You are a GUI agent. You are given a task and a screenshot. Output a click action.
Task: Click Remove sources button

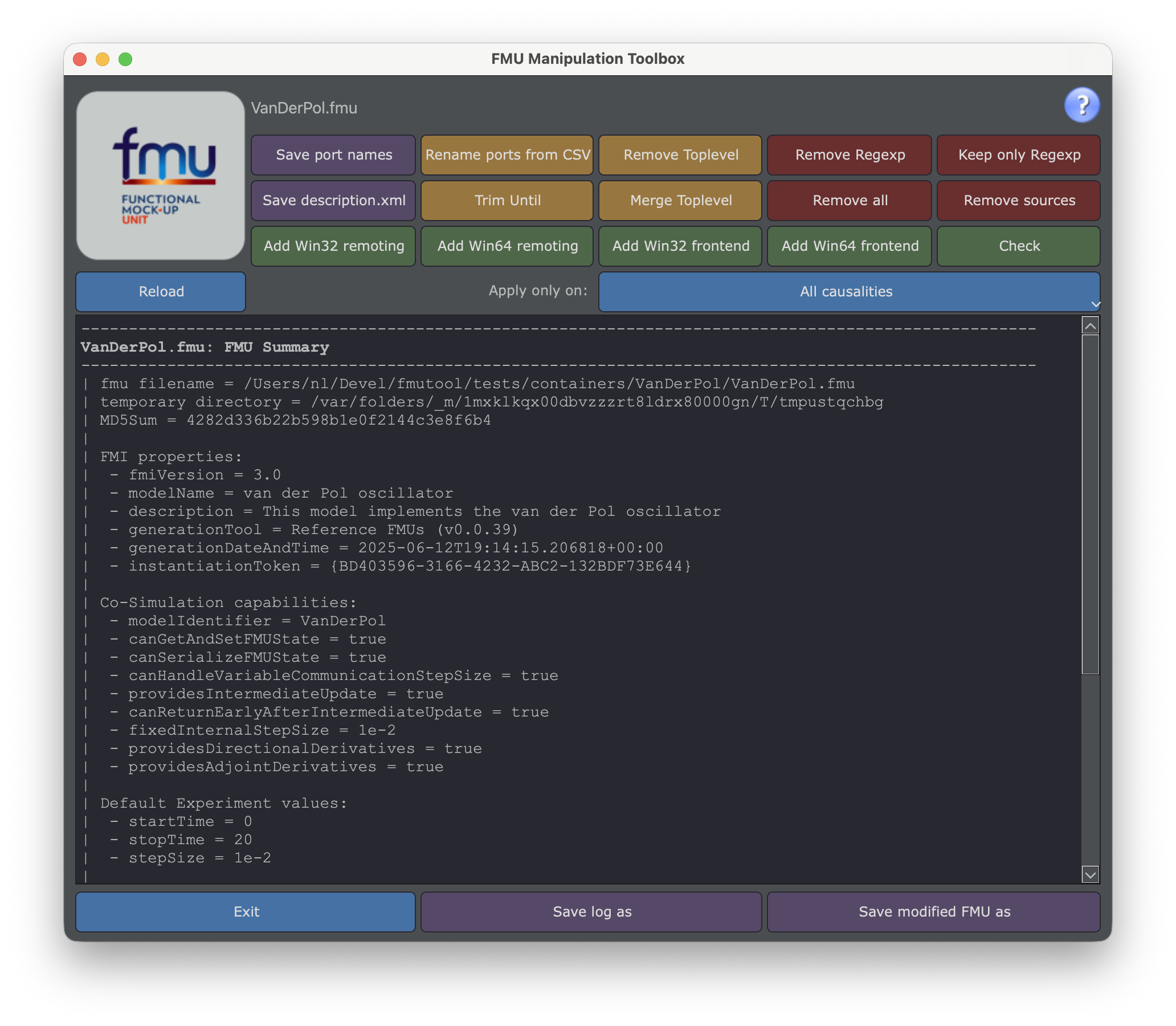coord(1019,201)
